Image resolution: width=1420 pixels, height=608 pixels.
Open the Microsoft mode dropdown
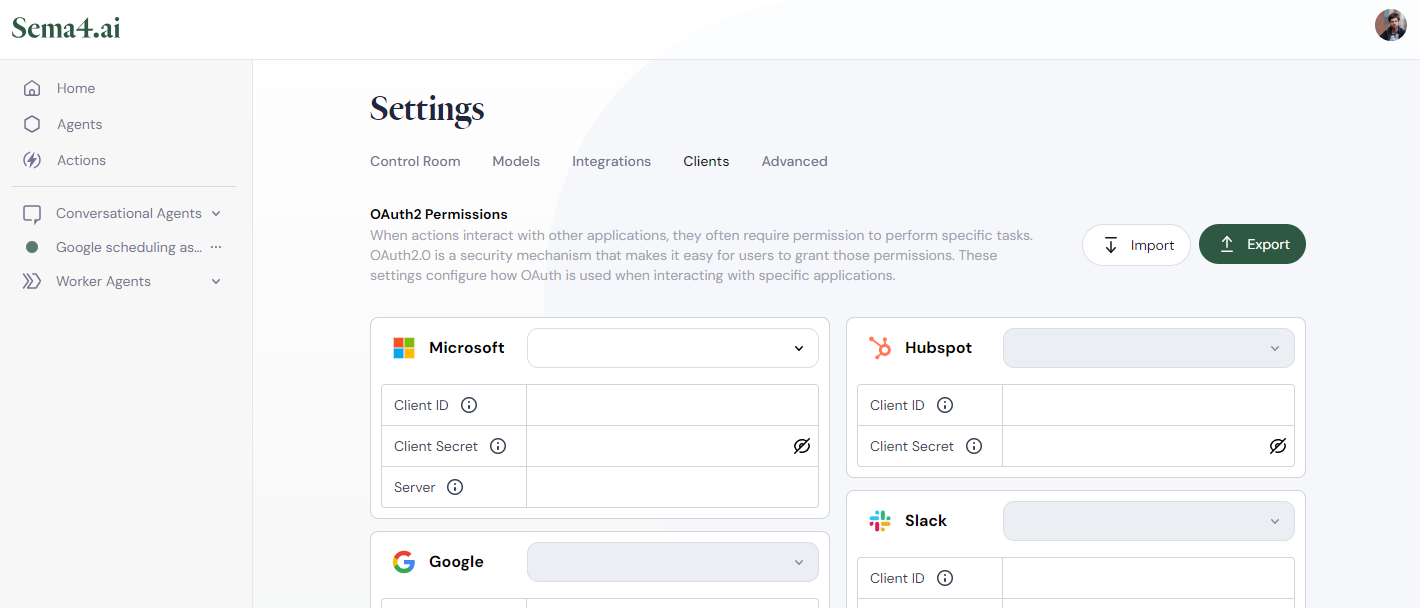click(673, 348)
